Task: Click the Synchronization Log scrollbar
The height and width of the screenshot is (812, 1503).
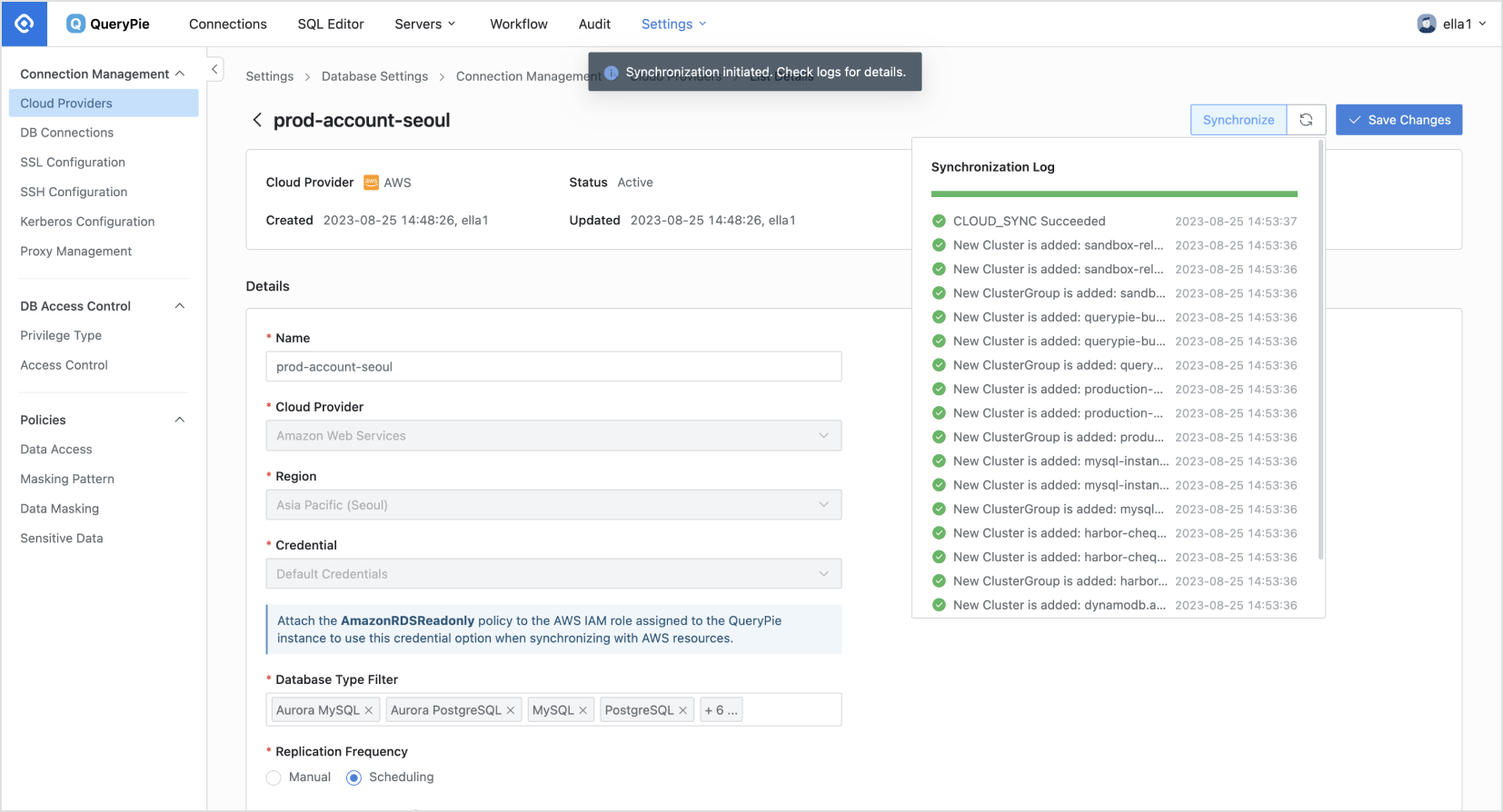Action: pos(1320,350)
